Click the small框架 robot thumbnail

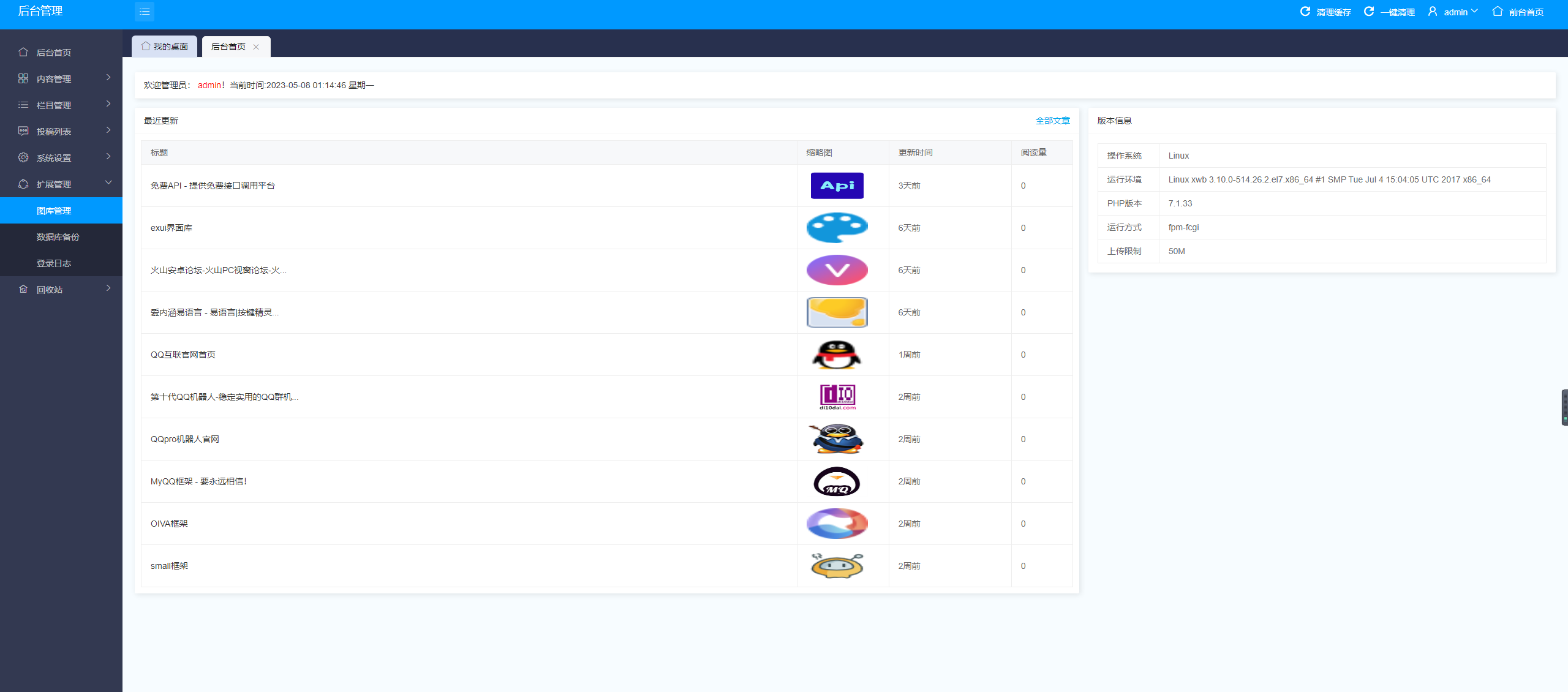point(837,566)
